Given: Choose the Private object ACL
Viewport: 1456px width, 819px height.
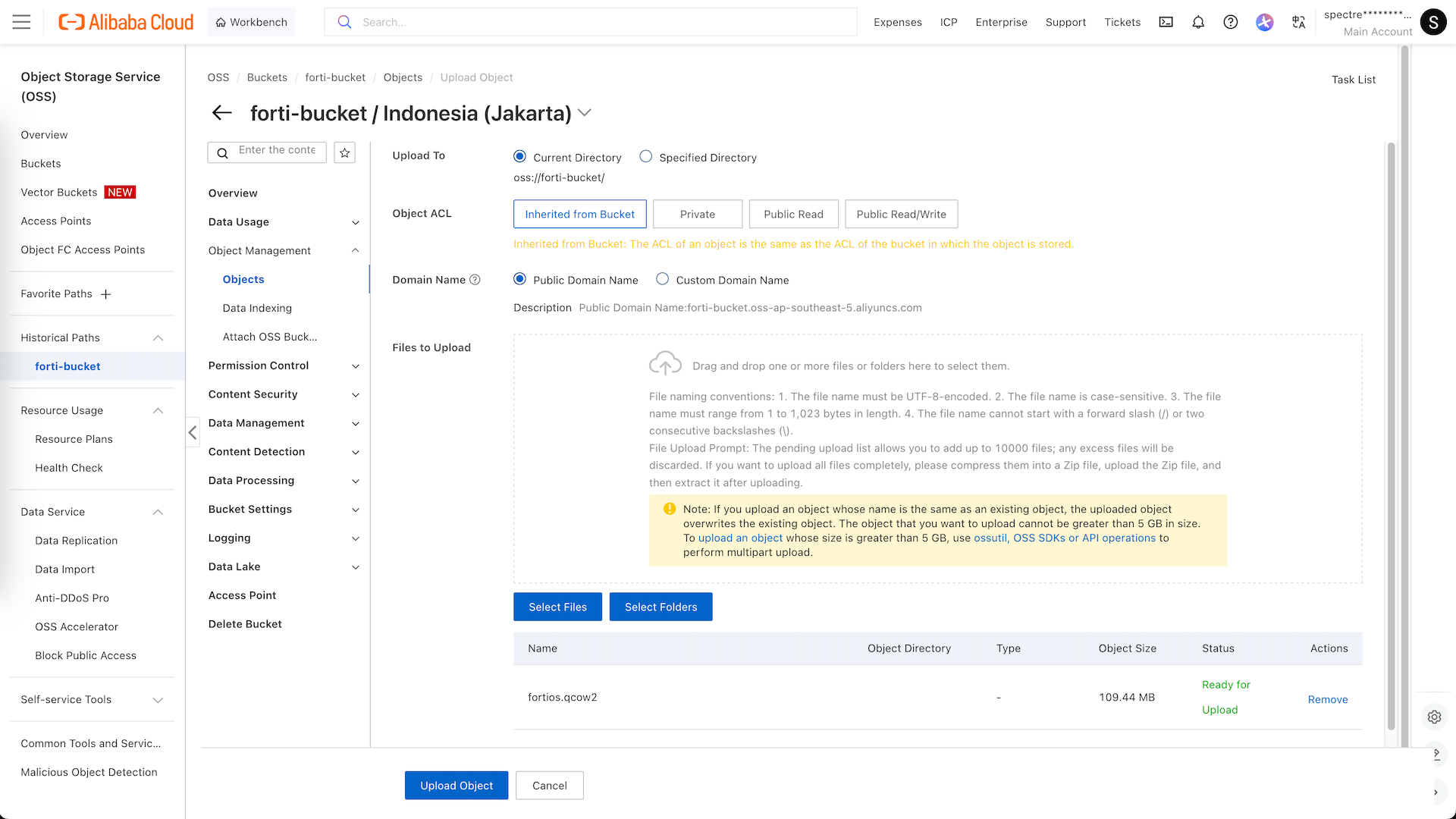Looking at the screenshot, I should [697, 214].
